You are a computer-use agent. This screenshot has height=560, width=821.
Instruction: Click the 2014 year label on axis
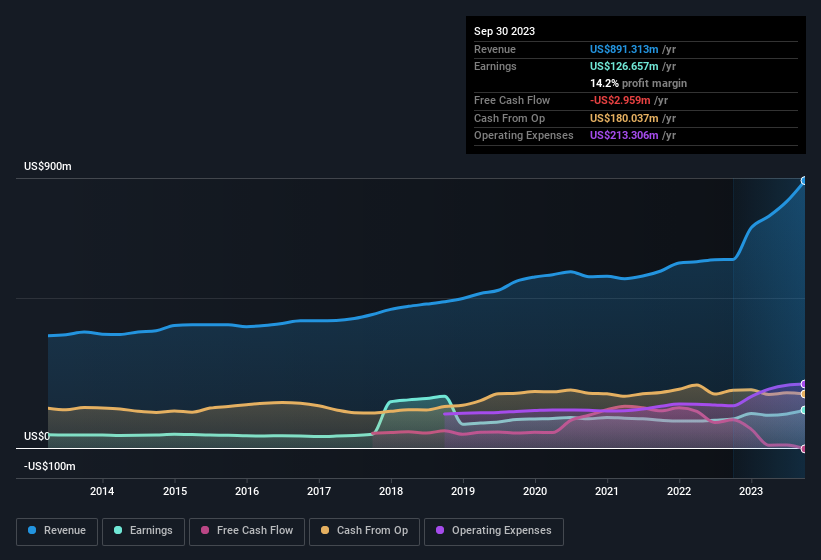pos(102,491)
